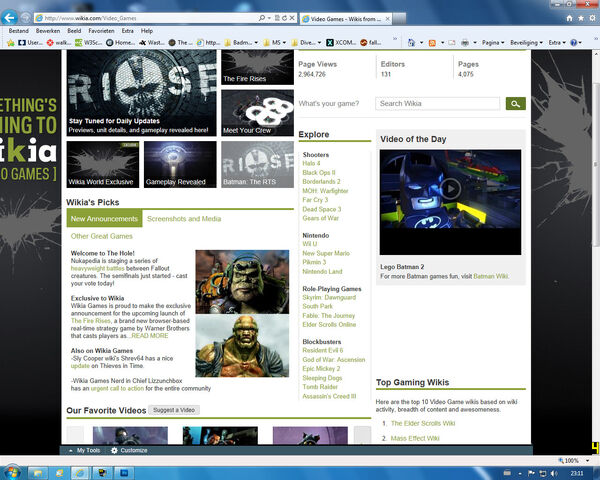Click the Read mail icon in command bar
The height and width of the screenshot is (480, 600).
coord(452,42)
